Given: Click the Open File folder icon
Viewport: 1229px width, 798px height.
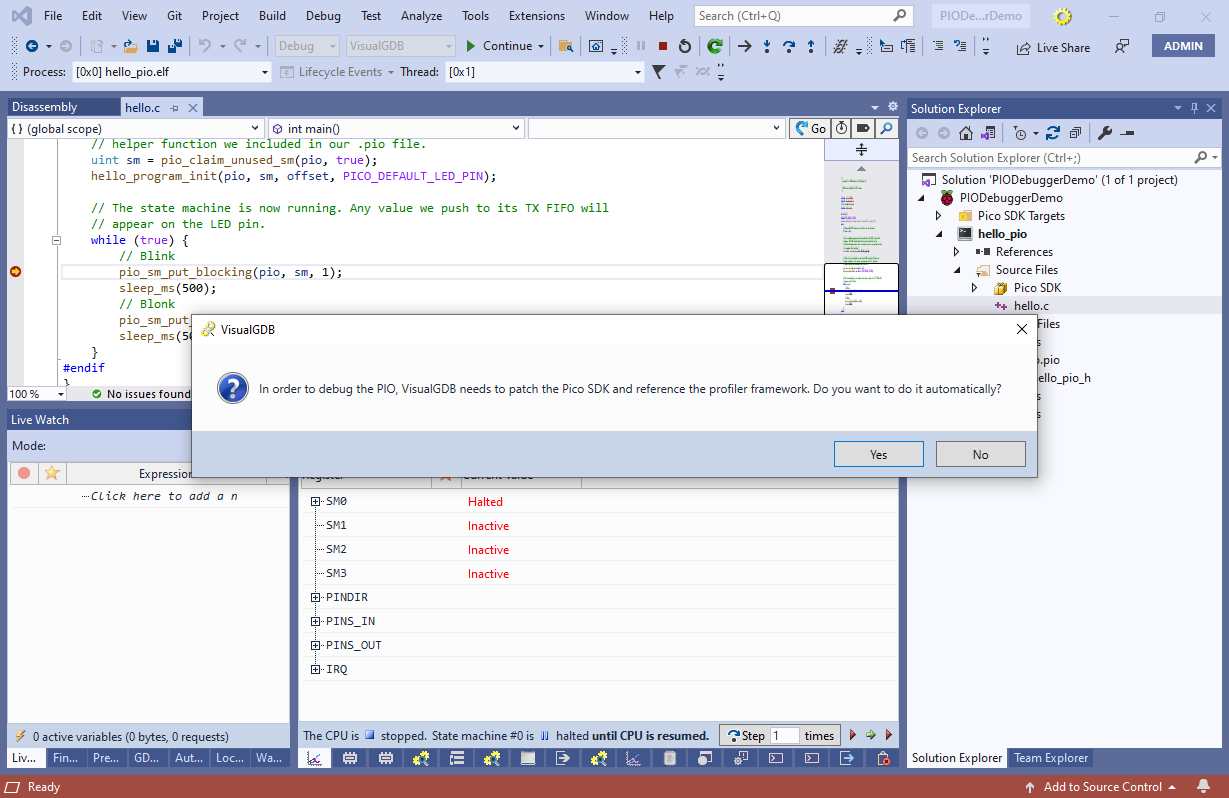Looking at the screenshot, I should 131,46.
